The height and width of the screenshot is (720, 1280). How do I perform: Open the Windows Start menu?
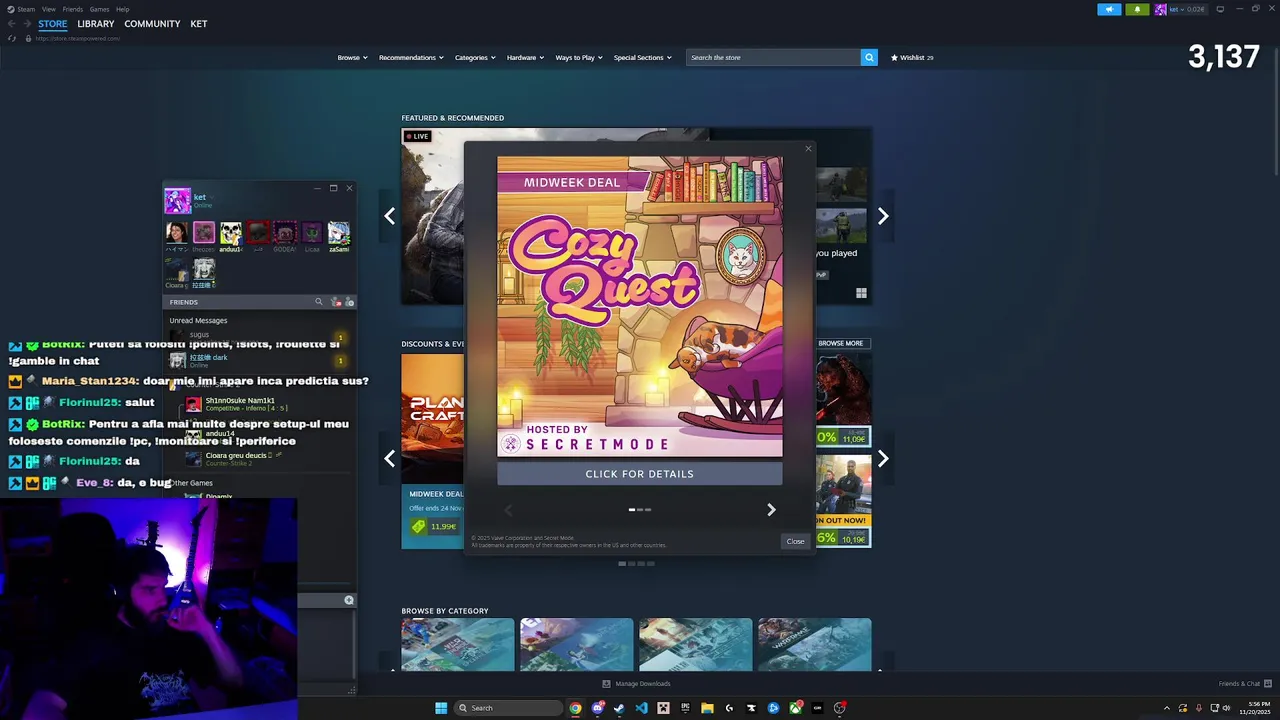(441, 708)
